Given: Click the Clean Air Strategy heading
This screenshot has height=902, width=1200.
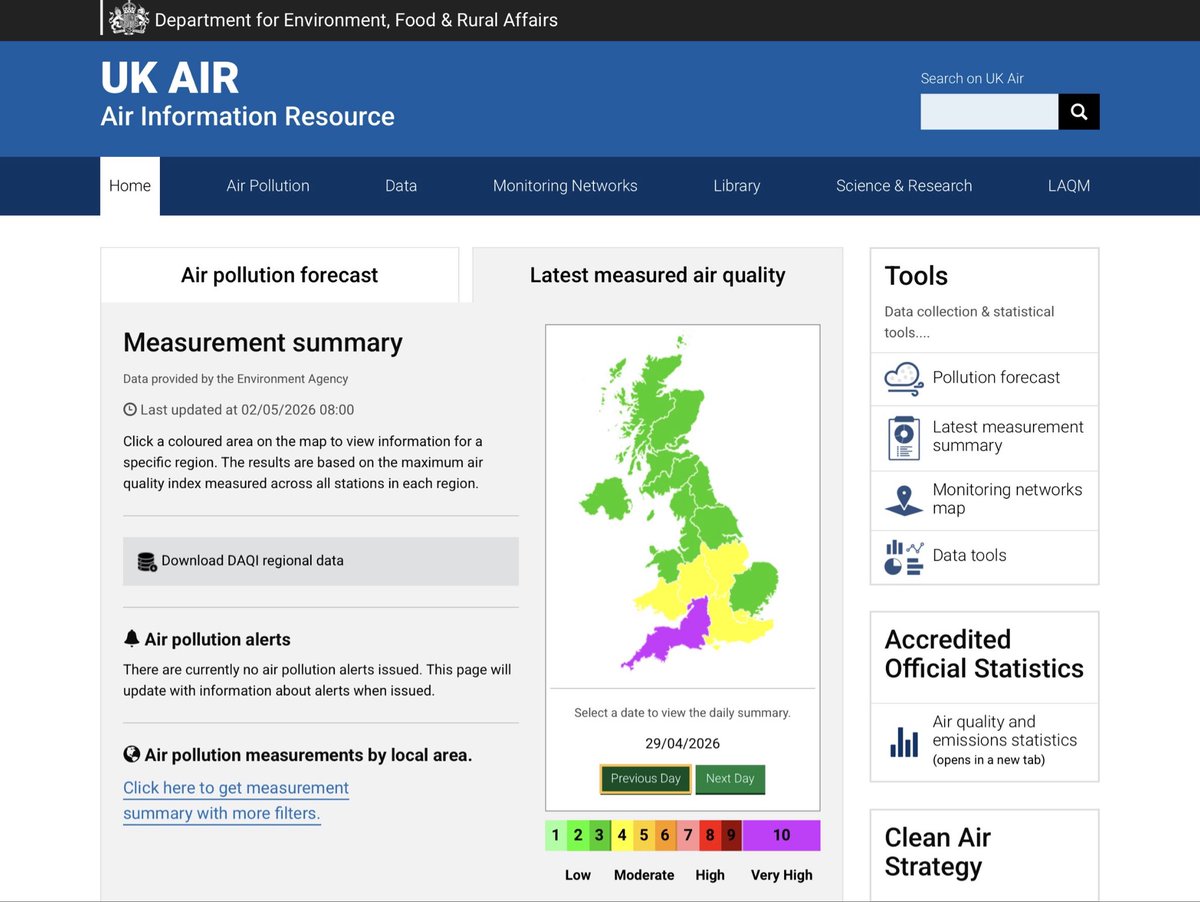Looking at the screenshot, I should [x=938, y=852].
